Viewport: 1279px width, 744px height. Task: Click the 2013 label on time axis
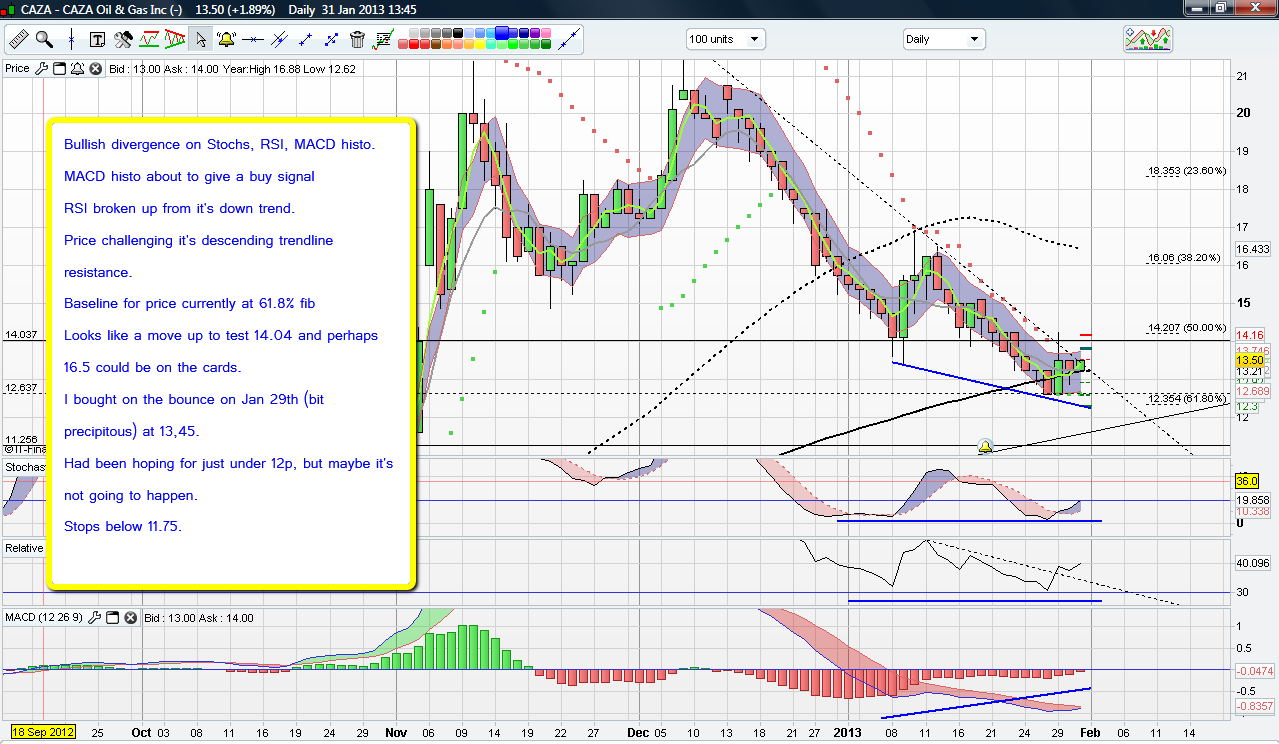click(x=847, y=732)
